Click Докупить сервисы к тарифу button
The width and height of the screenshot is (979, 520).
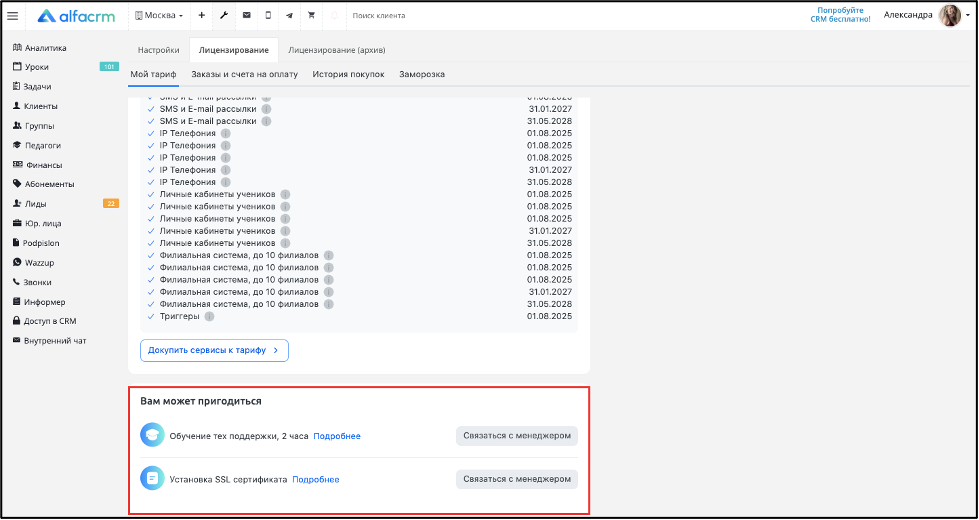[214, 350]
